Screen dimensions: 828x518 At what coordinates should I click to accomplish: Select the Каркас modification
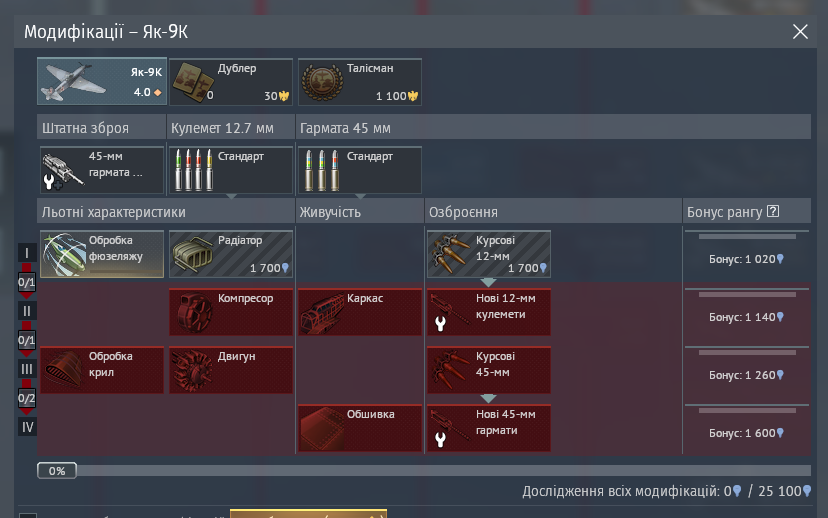coord(360,312)
